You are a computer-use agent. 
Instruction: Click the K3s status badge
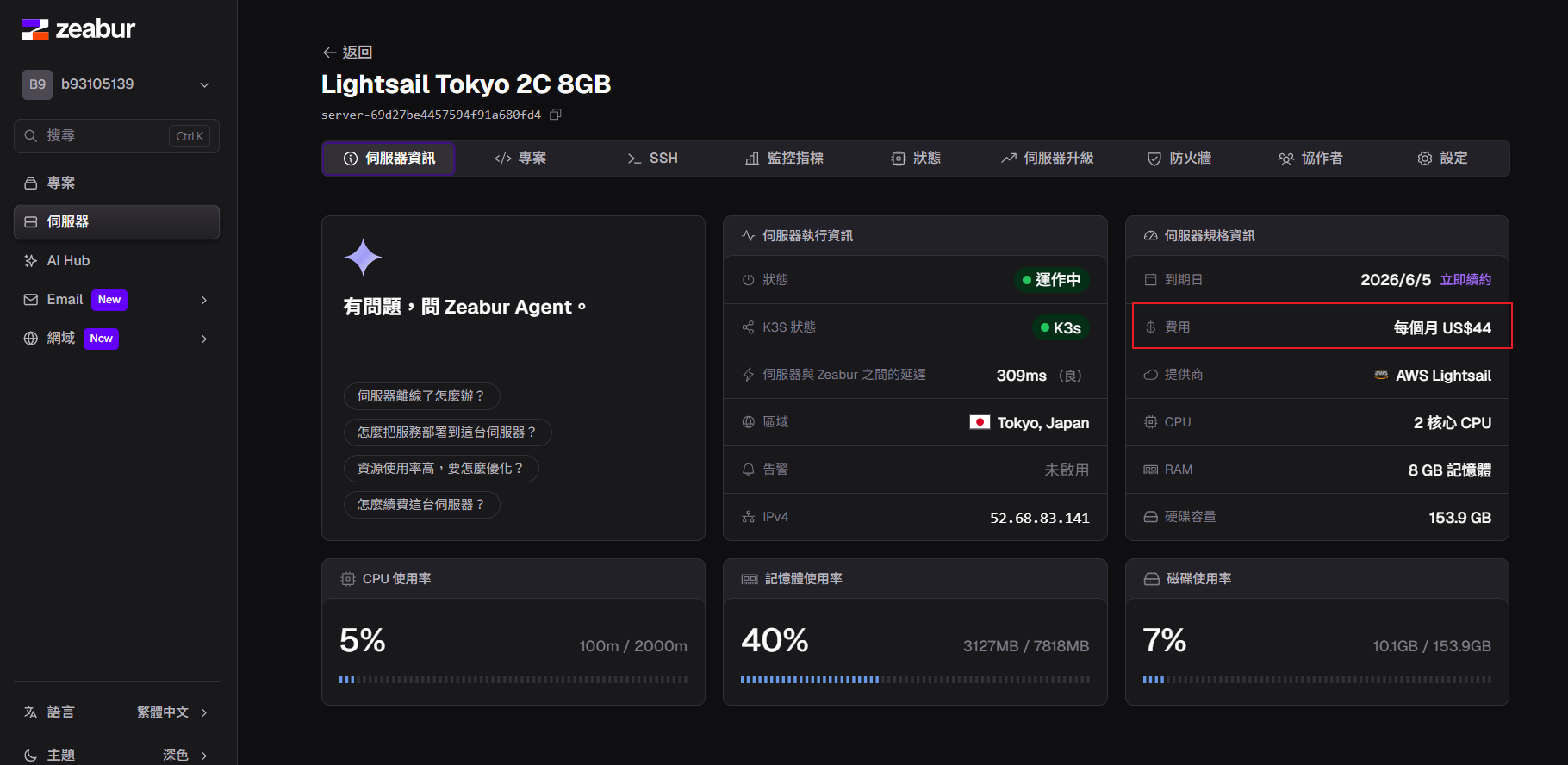(1061, 327)
